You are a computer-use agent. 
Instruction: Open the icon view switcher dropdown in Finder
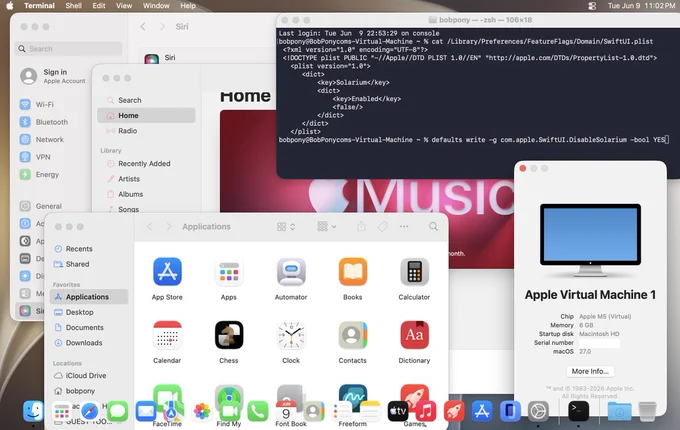[x=286, y=226]
